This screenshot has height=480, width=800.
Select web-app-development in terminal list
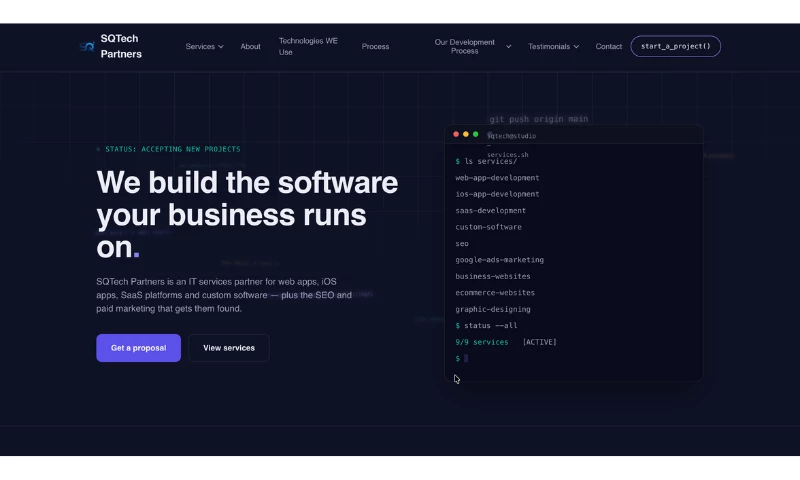coord(497,178)
